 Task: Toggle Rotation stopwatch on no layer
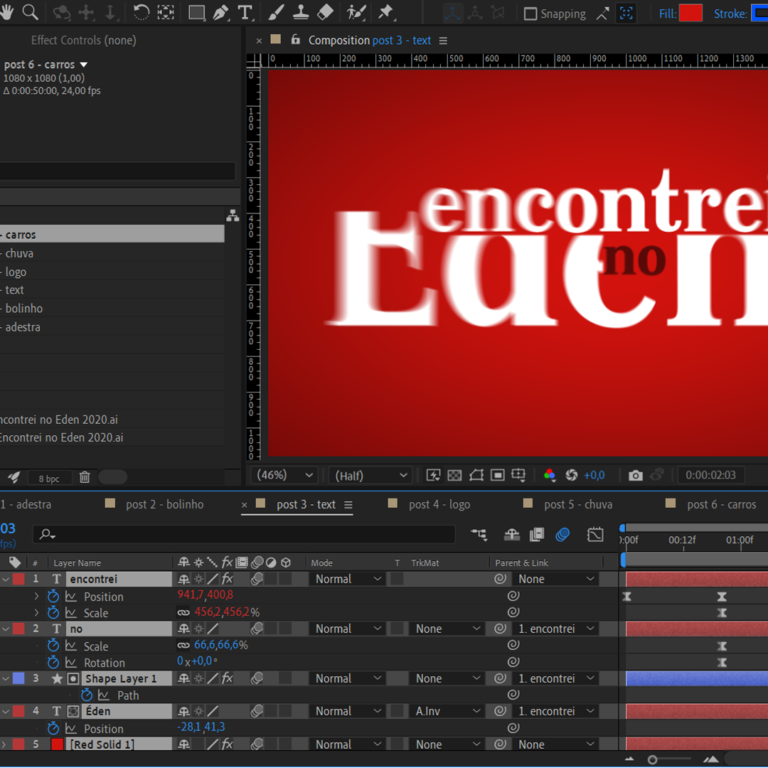point(54,662)
